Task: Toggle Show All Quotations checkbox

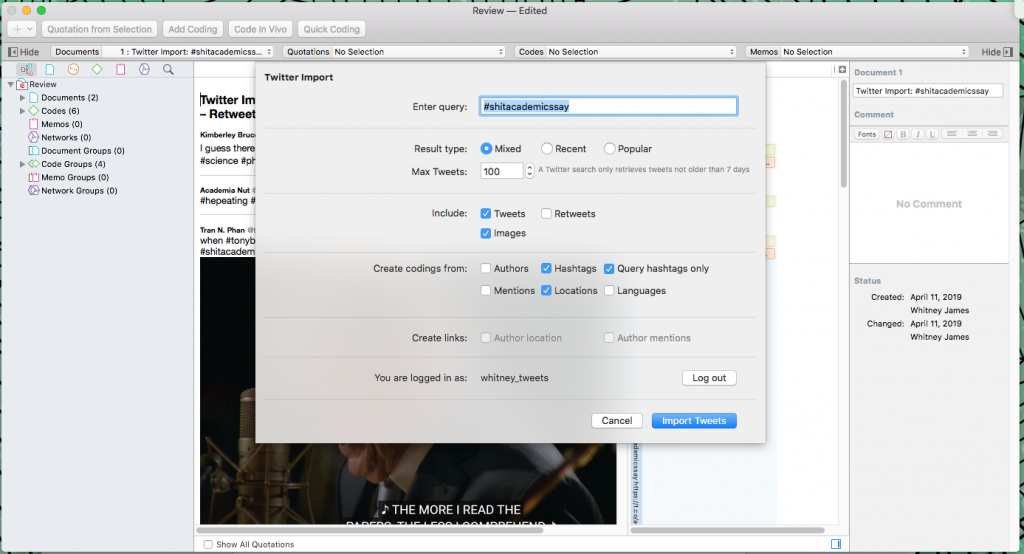Action: [208, 544]
